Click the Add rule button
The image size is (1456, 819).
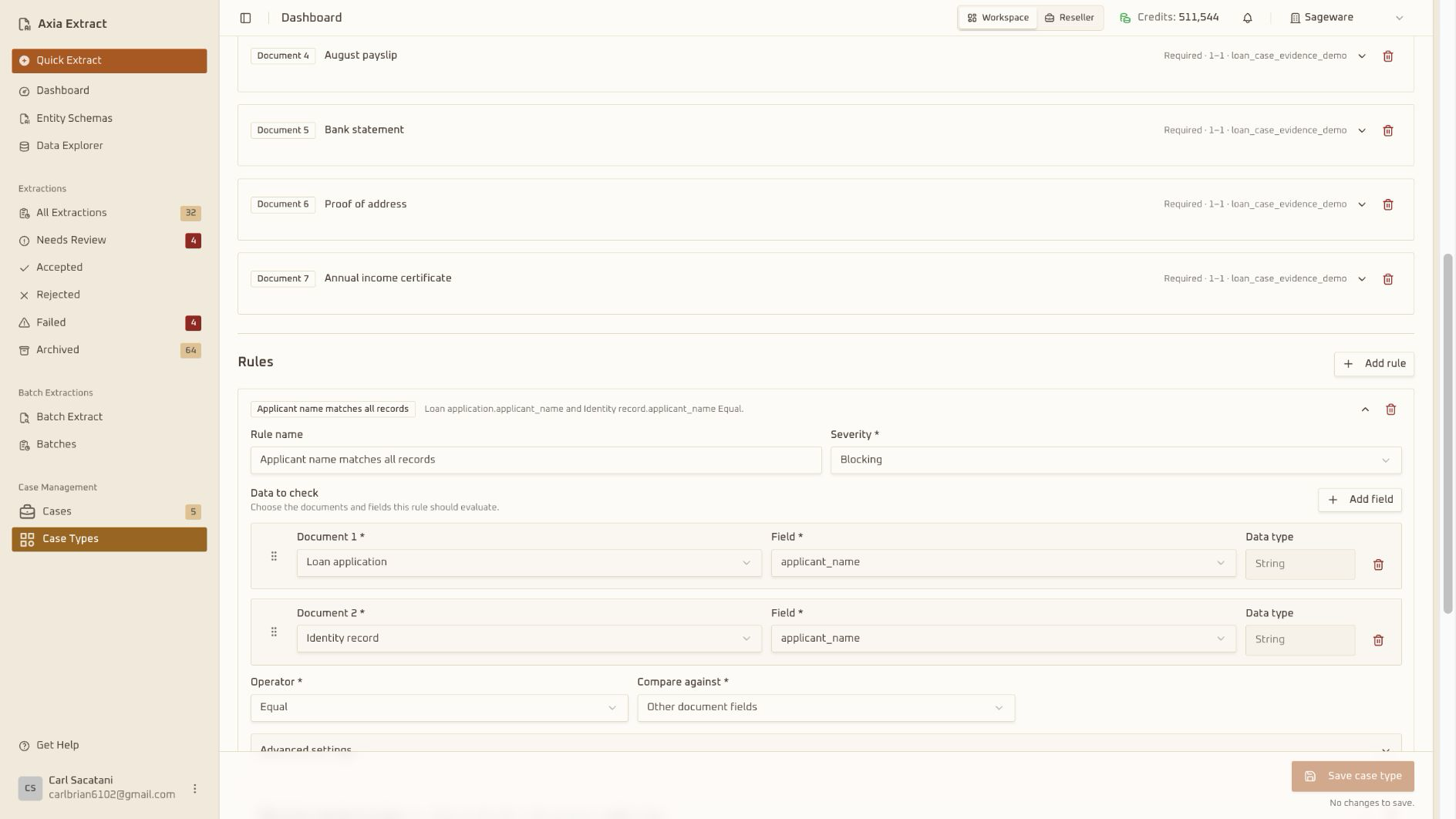(1373, 364)
